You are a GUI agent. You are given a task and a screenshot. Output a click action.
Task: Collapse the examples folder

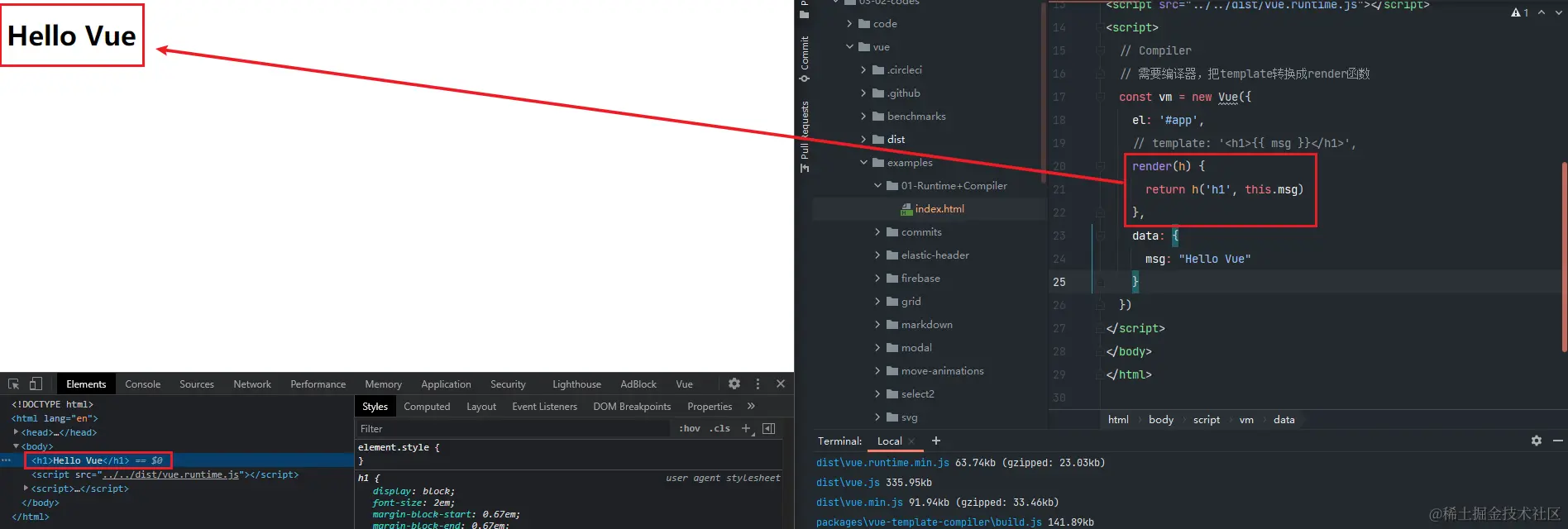863,163
